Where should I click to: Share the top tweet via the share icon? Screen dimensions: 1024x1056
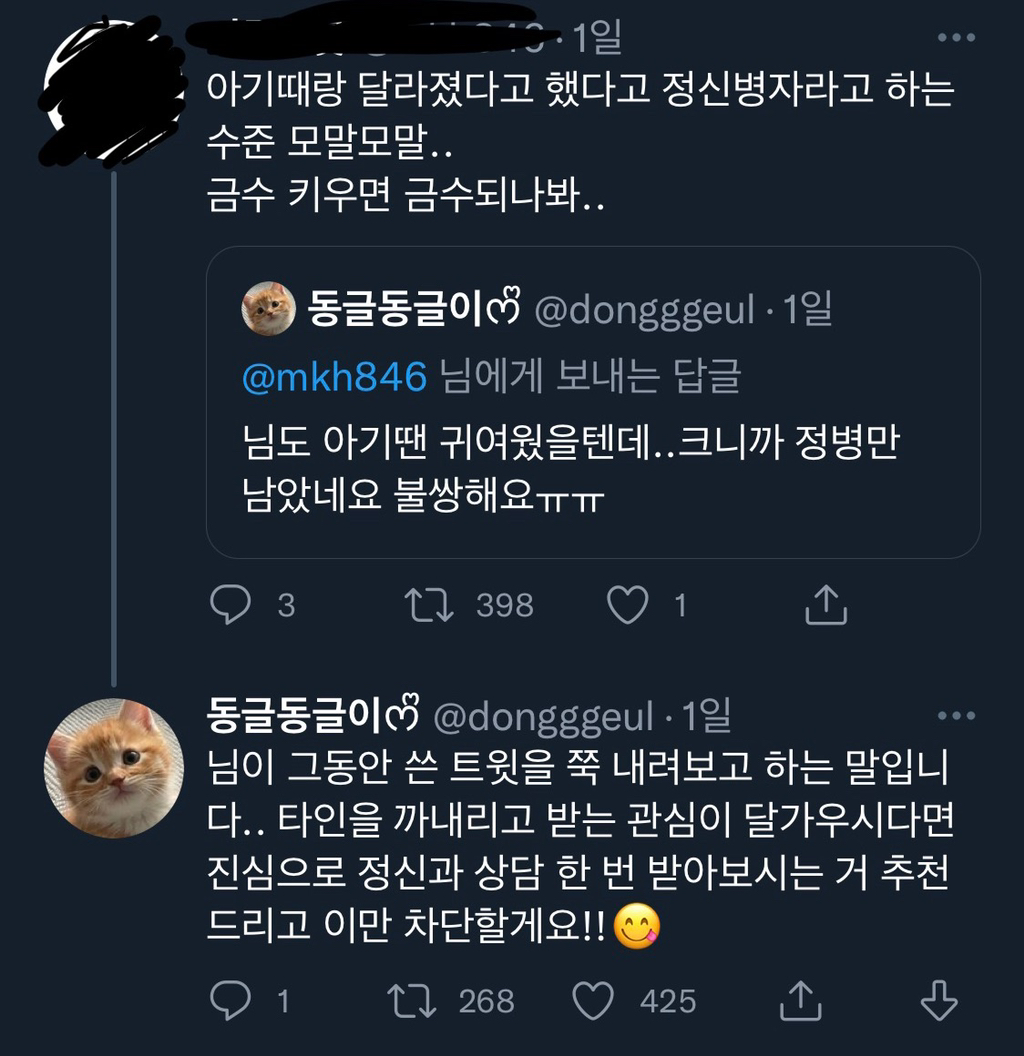826,605
